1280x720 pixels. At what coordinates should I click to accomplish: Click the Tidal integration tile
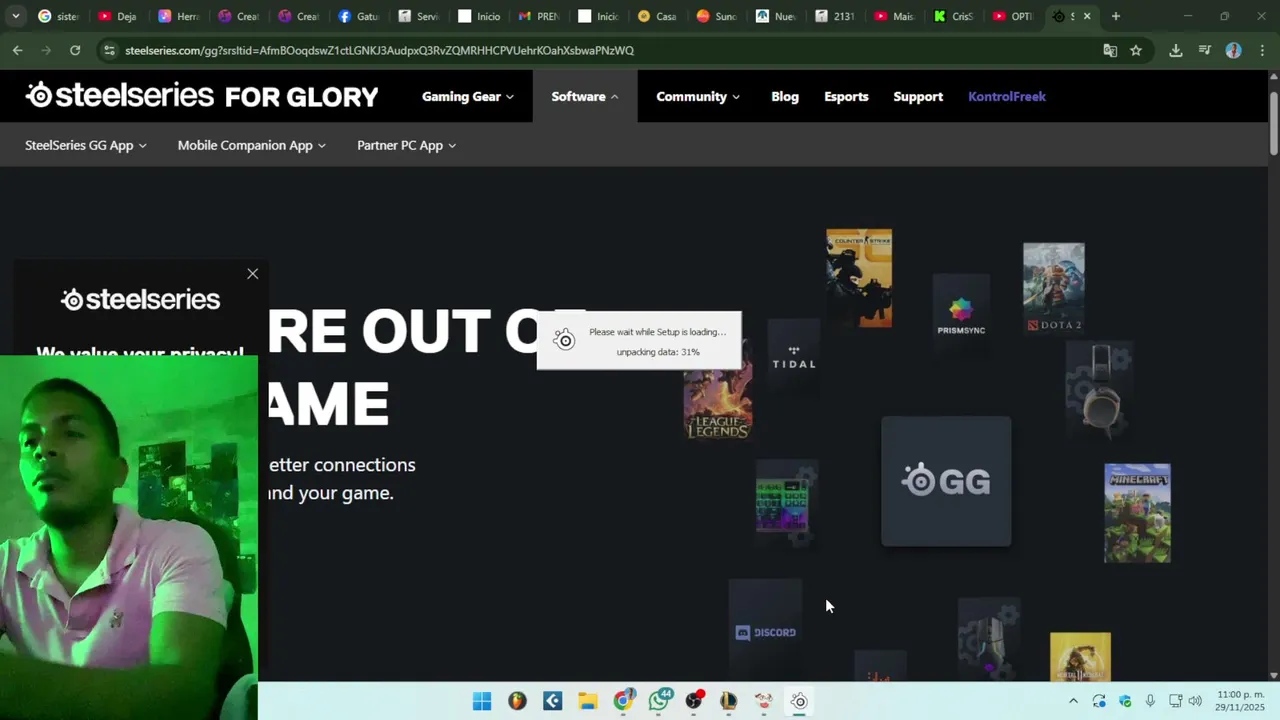pyautogui.click(x=794, y=357)
